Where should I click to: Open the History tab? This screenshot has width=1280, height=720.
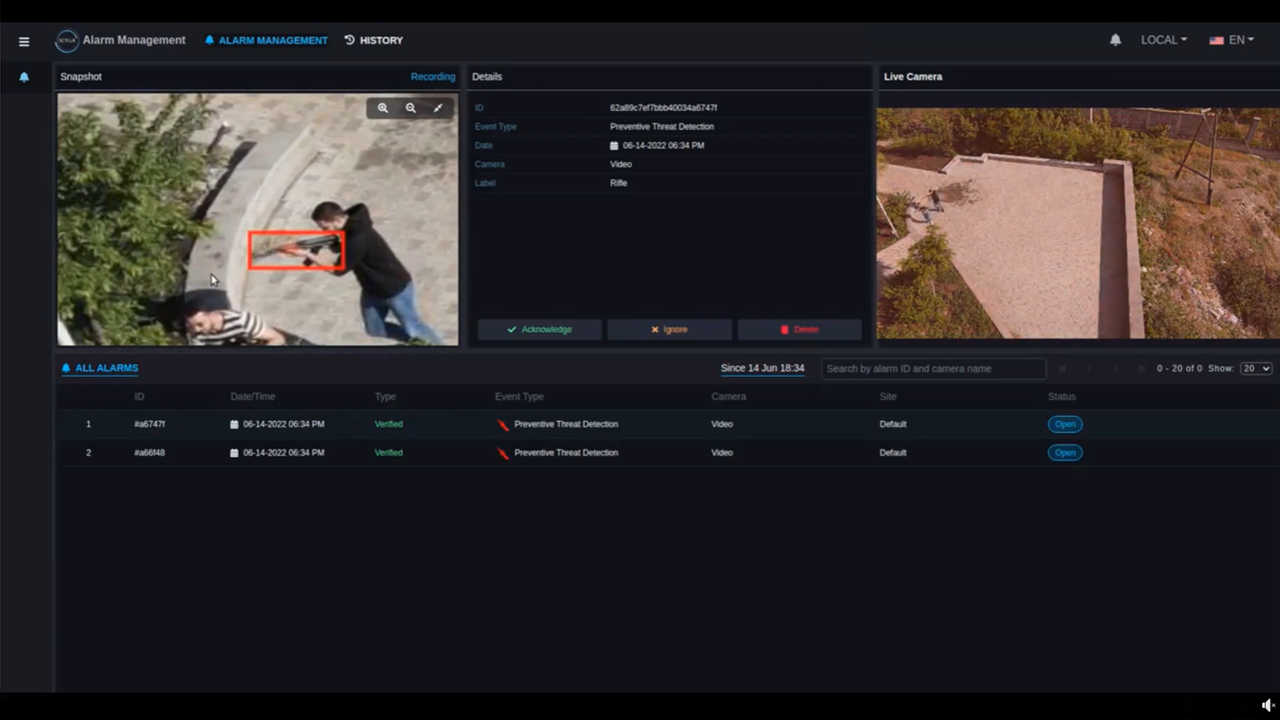coord(374,41)
